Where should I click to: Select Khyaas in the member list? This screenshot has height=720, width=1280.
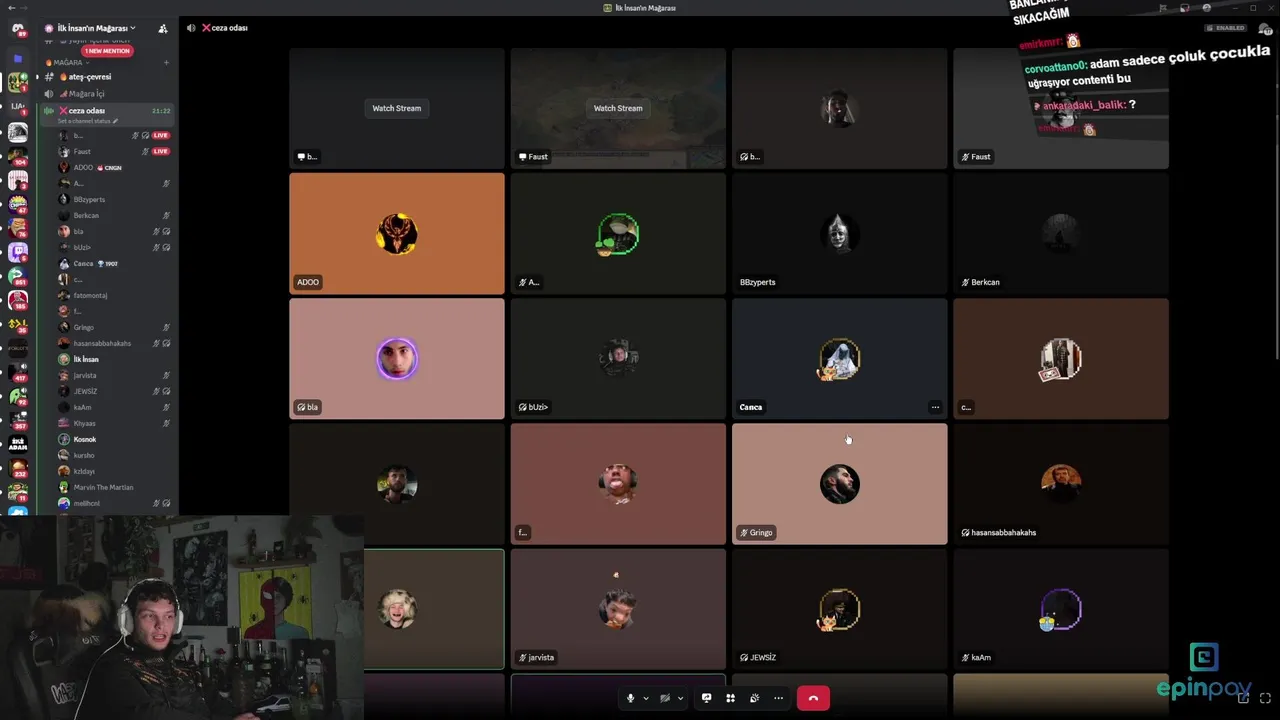(113, 423)
